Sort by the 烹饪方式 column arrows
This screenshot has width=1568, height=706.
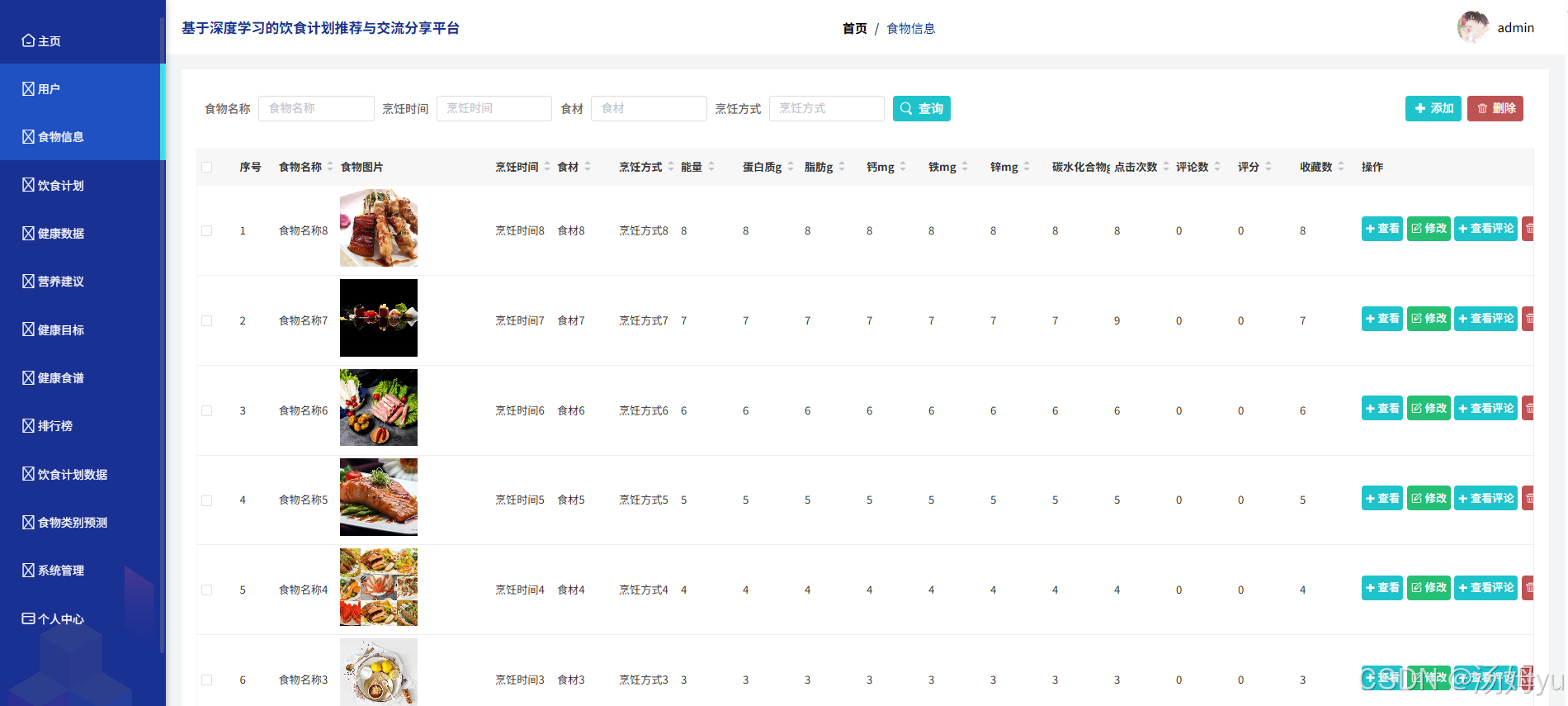click(671, 167)
